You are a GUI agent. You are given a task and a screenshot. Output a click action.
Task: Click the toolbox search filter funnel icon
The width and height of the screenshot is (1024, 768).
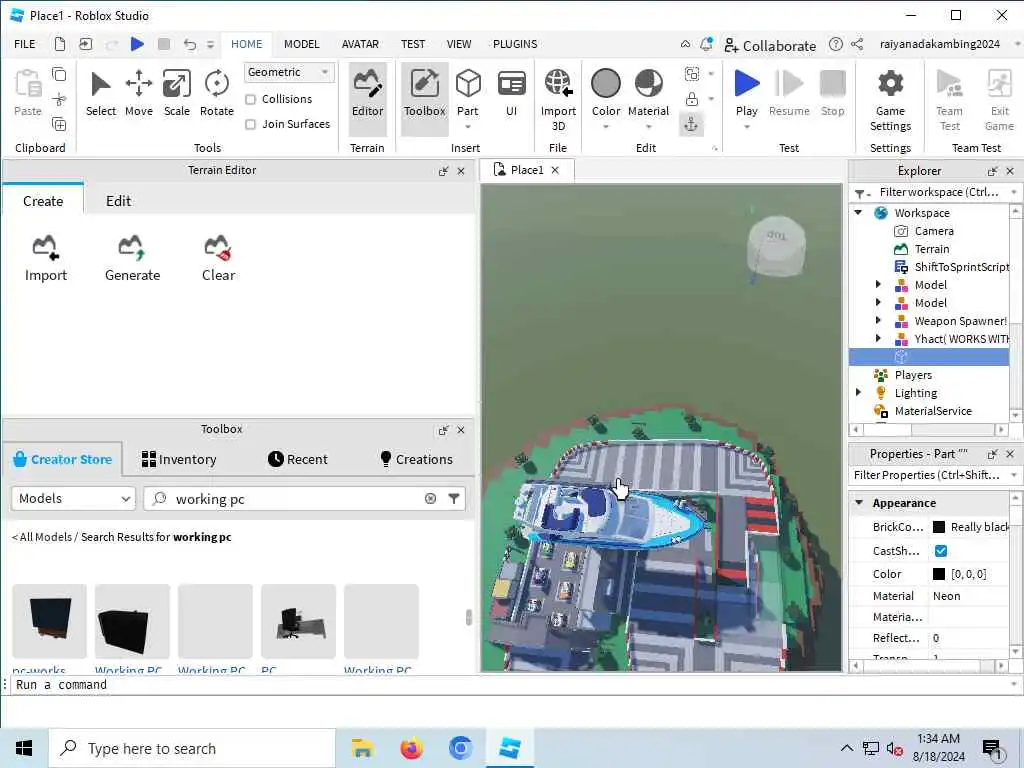click(454, 498)
